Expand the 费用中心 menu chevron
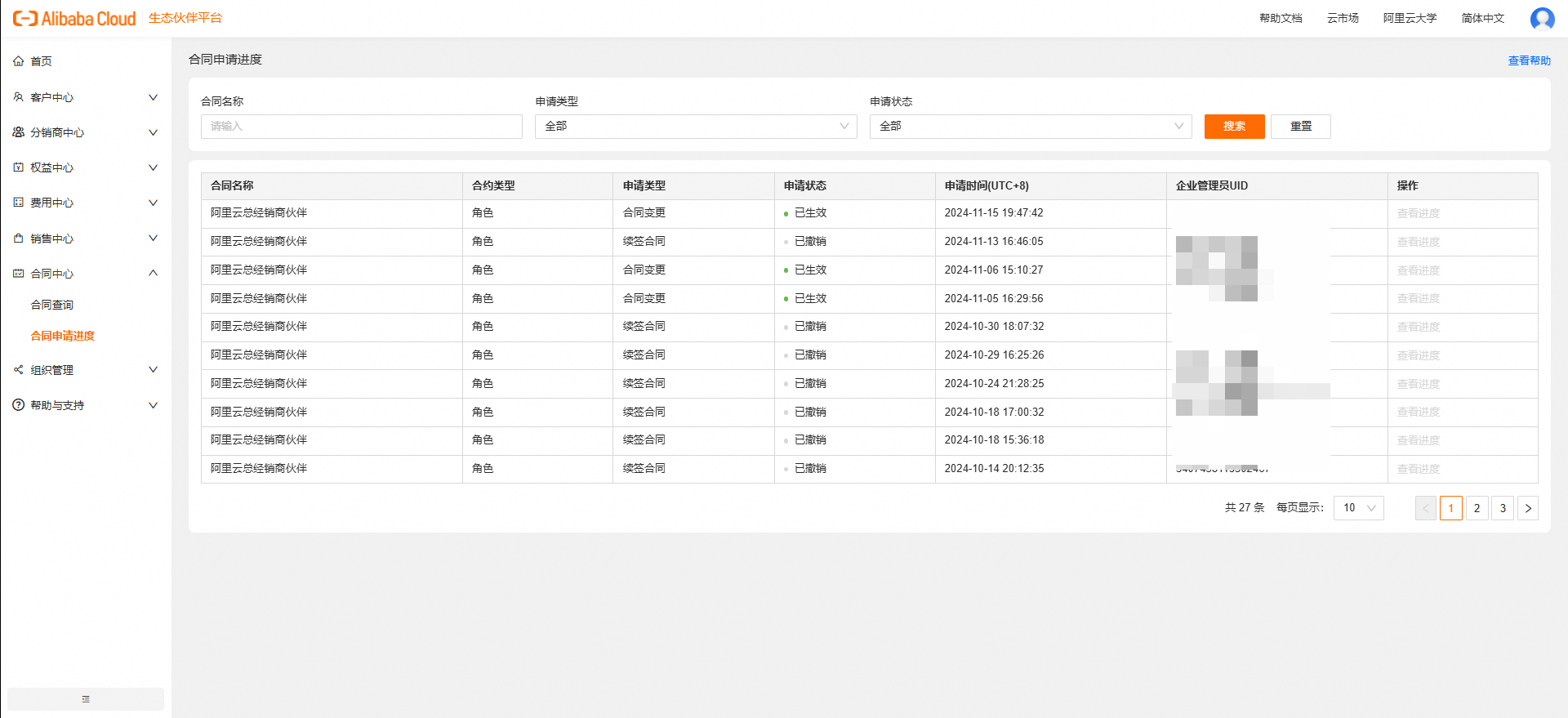 tap(153, 203)
